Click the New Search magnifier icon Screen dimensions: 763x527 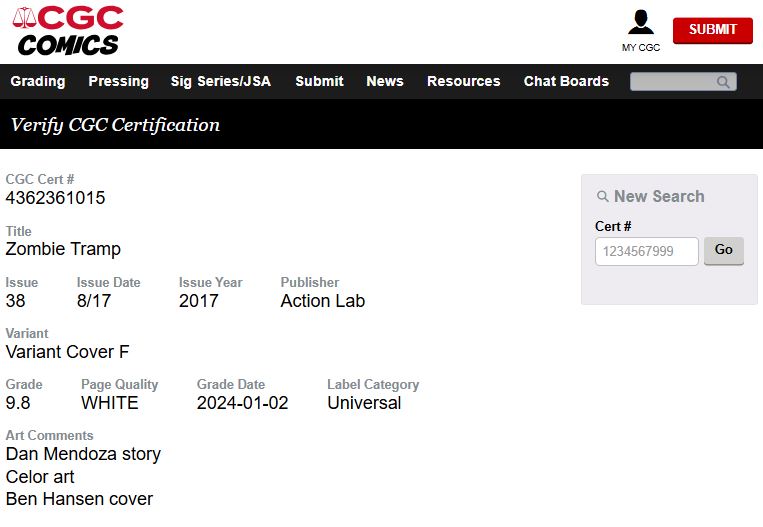pos(602,197)
